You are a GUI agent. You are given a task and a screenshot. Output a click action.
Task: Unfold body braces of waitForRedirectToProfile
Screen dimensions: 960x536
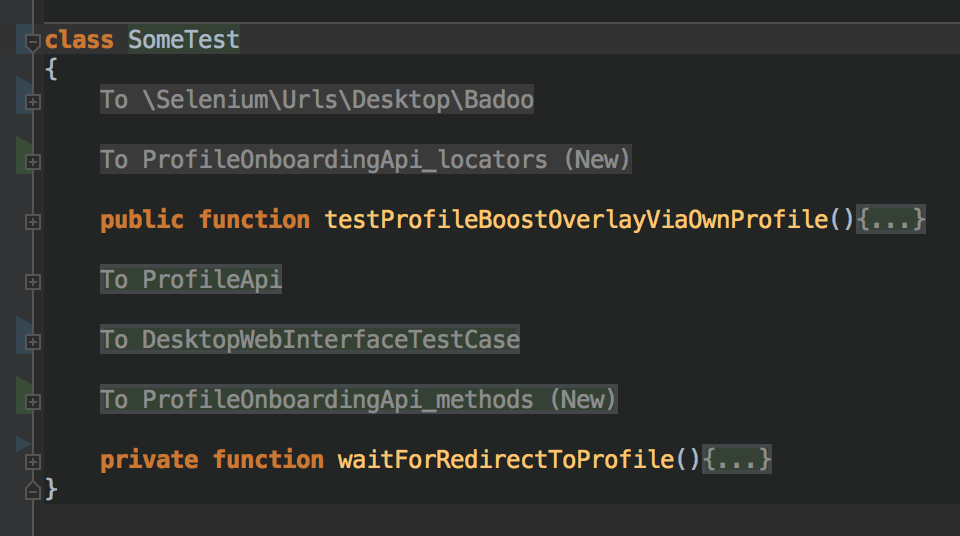coord(737,459)
